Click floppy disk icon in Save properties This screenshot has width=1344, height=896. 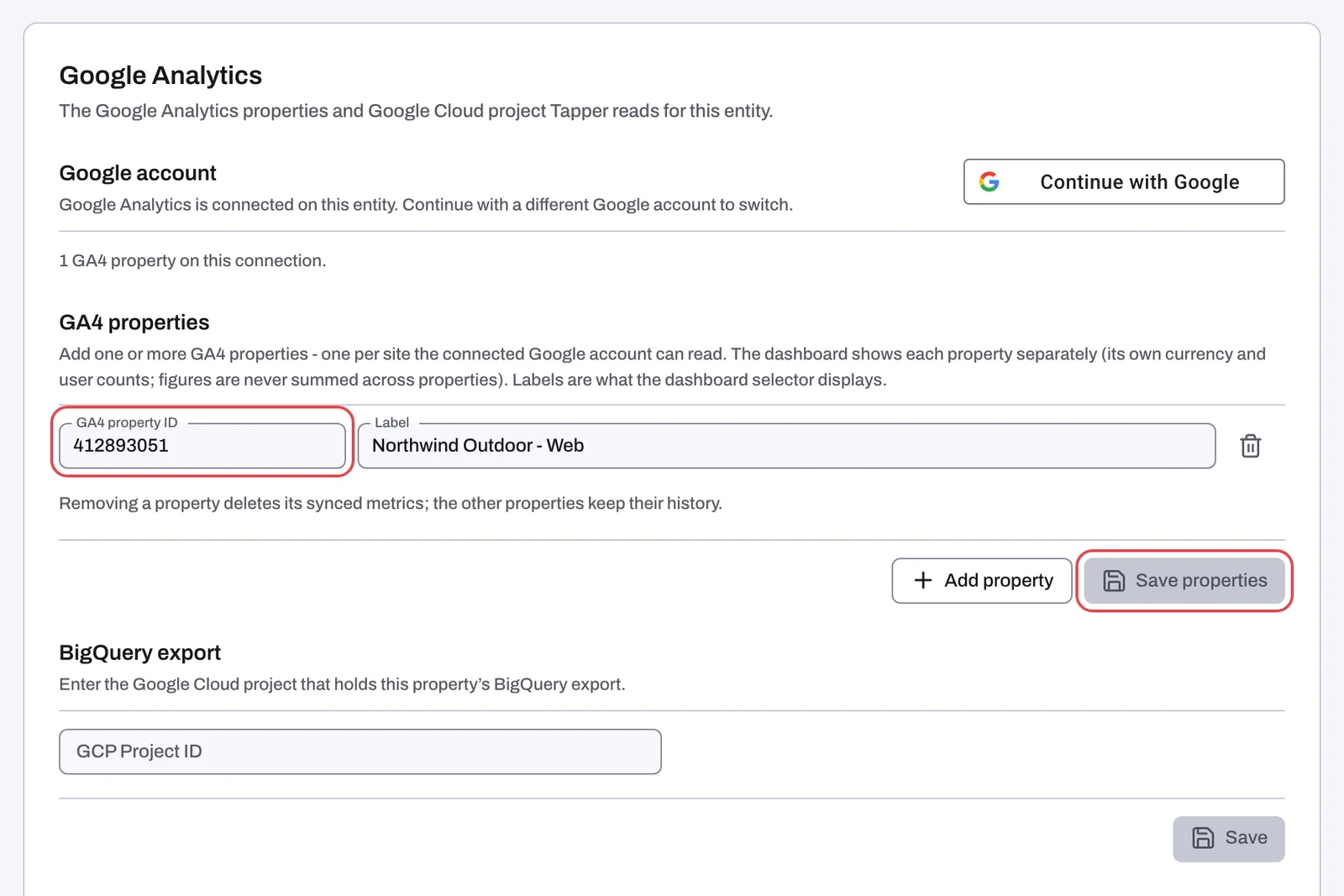1114,580
